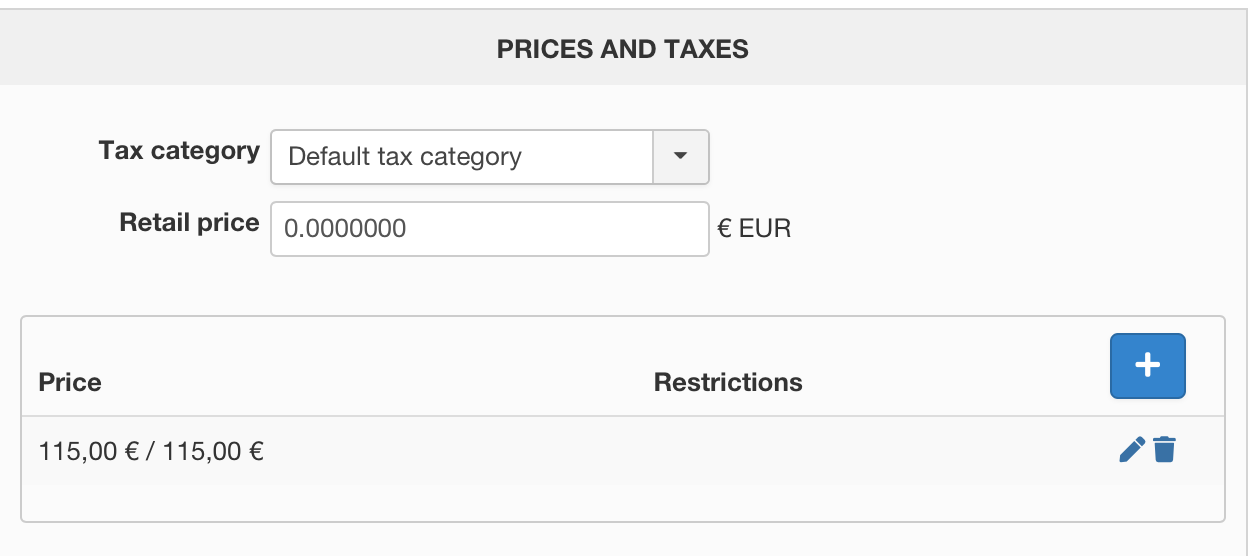The height and width of the screenshot is (556, 1258).
Task: Focus the Retail price input field
Action: click(x=489, y=229)
